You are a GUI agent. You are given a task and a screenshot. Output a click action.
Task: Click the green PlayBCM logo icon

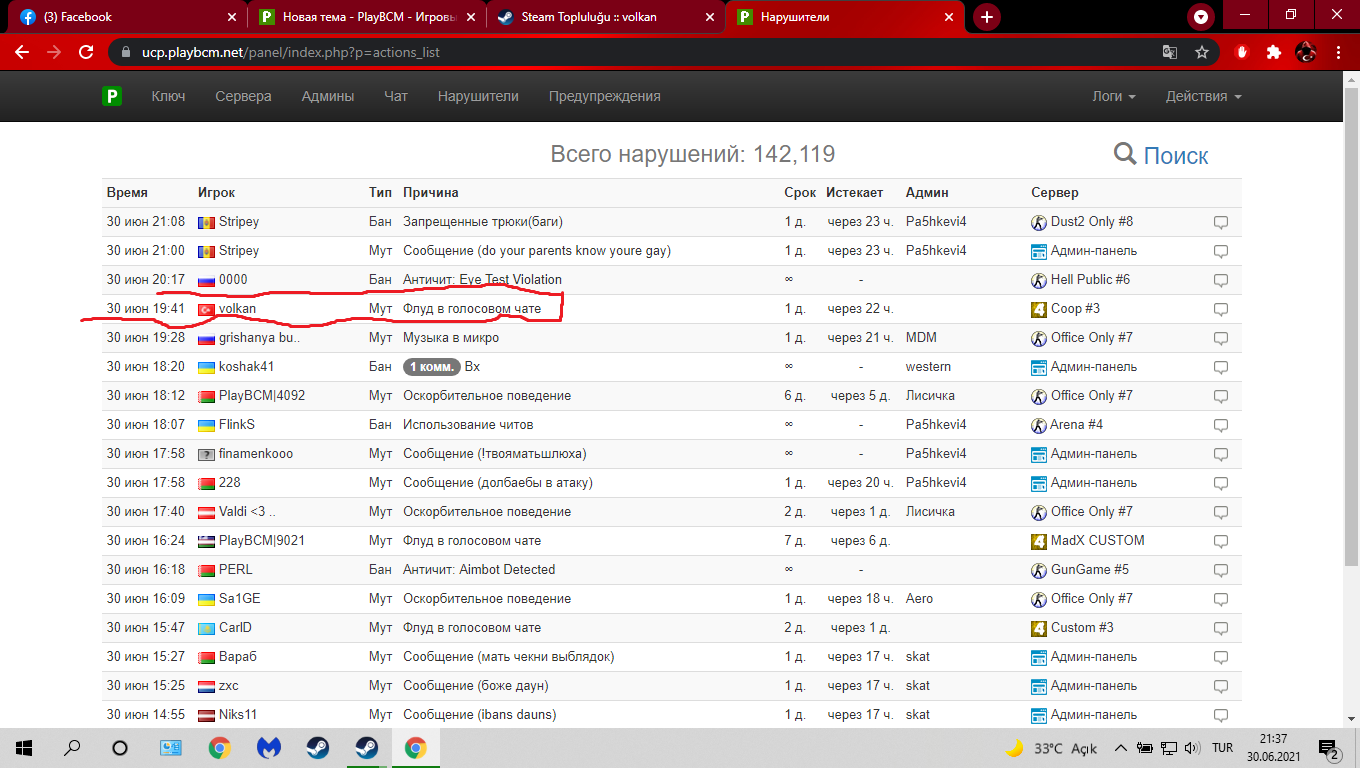coord(112,96)
